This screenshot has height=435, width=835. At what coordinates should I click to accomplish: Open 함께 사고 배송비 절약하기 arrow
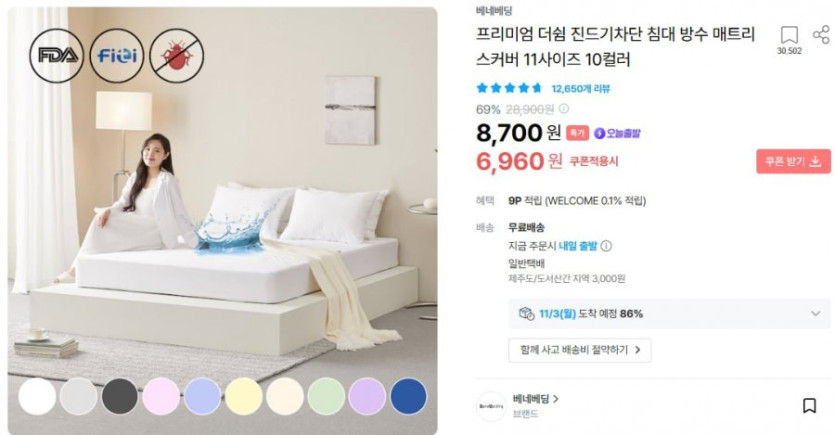pyautogui.click(x=637, y=350)
